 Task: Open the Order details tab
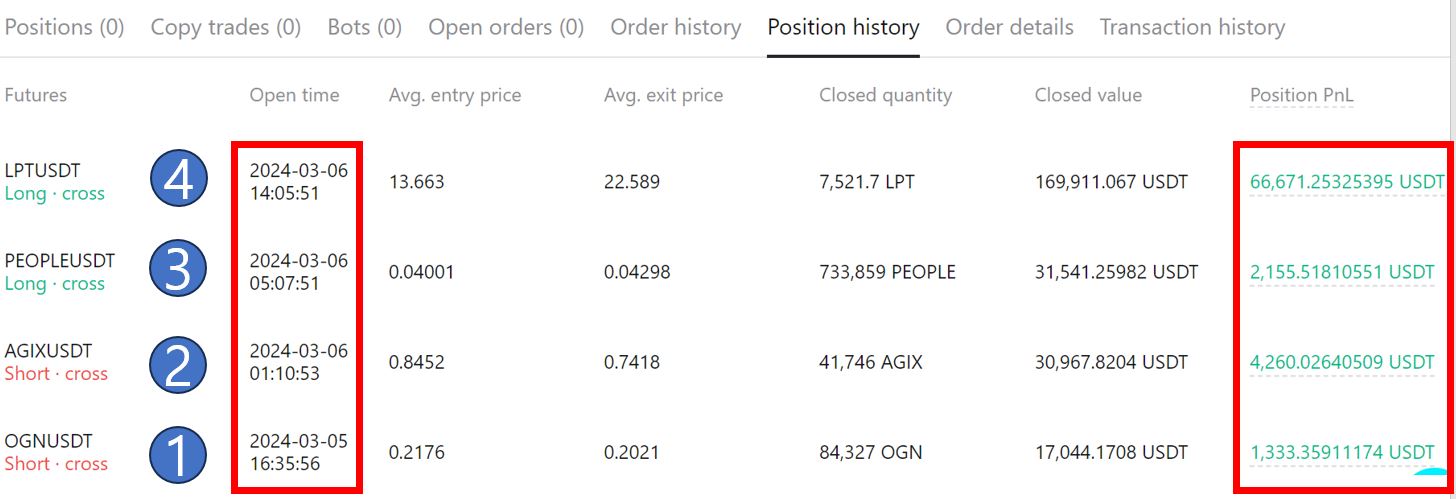point(1010,27)
